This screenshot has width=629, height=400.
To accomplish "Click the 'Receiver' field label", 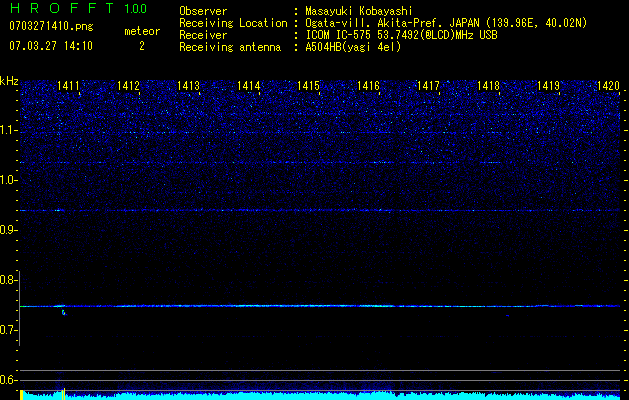I will coord(203,35).
